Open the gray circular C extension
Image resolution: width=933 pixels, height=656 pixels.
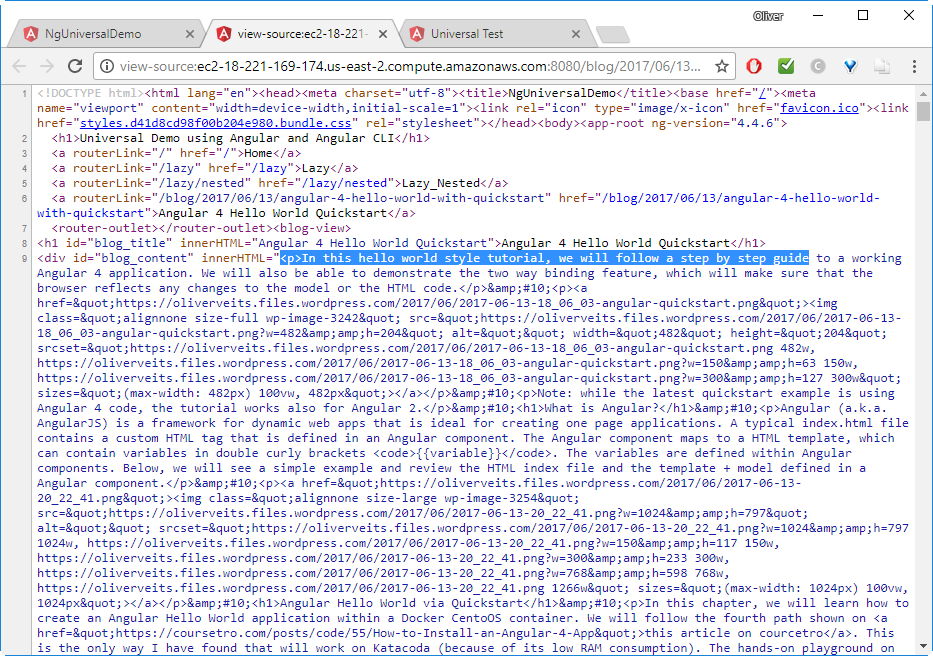818,66
